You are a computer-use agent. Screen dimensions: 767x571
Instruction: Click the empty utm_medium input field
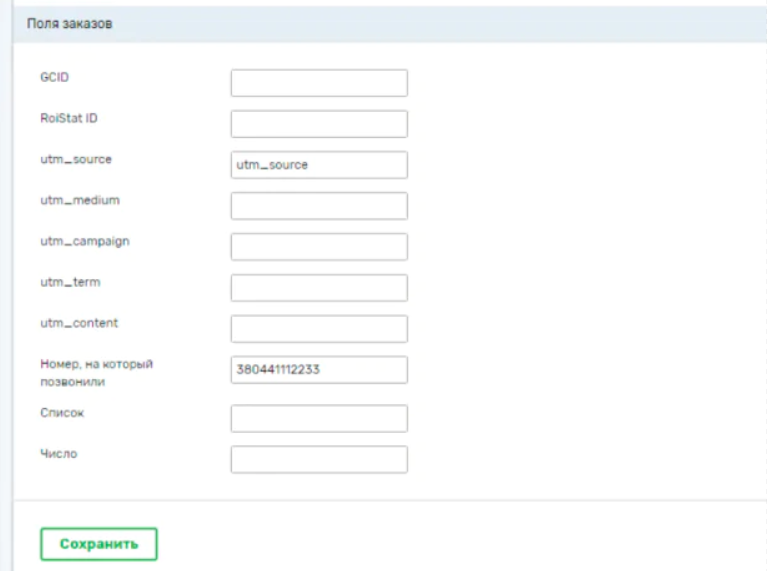click(319, 206)
